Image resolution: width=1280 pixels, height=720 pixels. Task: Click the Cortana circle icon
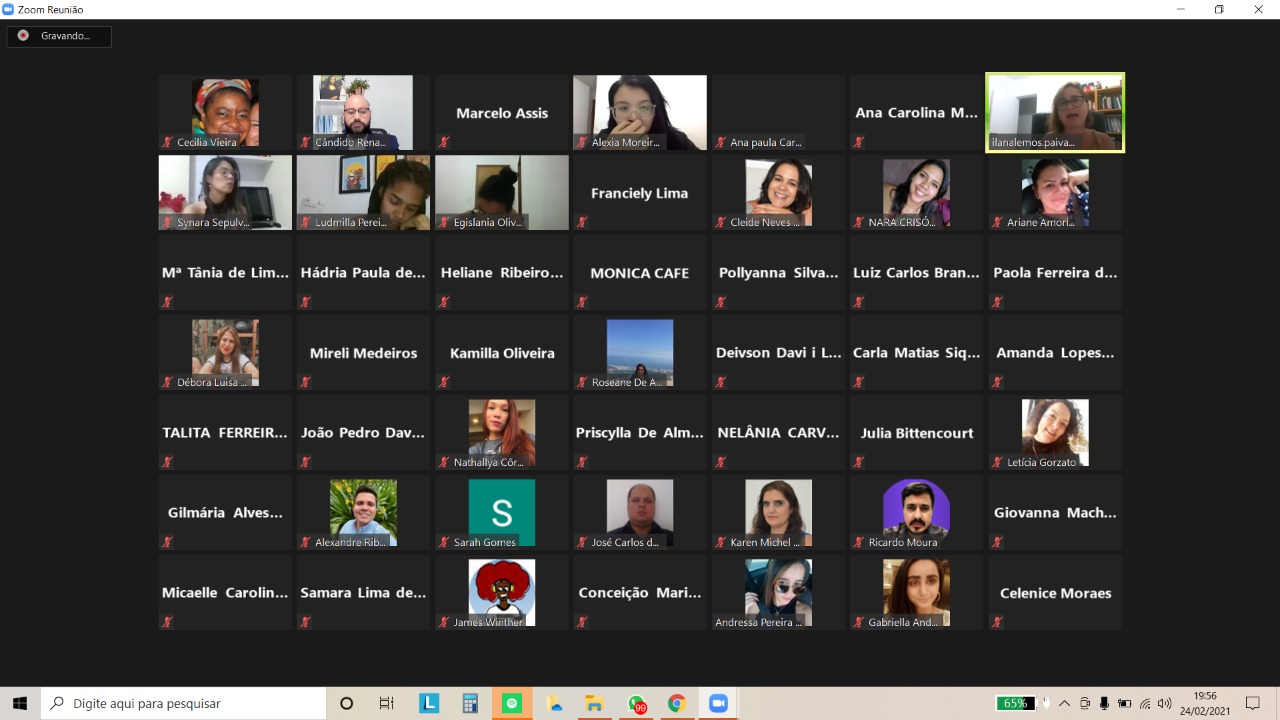point(347,703)
